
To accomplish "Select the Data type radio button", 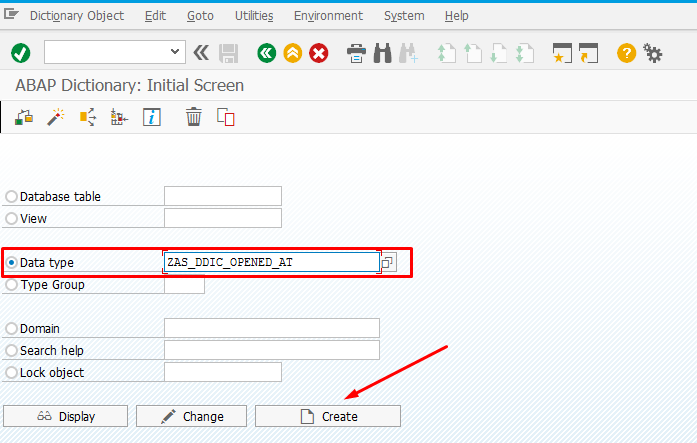I will click(x=11, y=263).
